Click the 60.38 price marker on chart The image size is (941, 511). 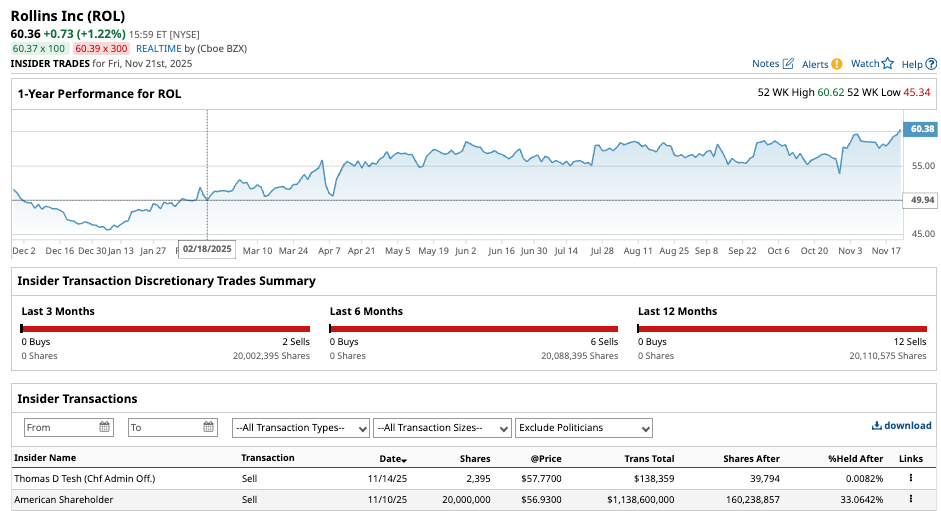(920, 129)
